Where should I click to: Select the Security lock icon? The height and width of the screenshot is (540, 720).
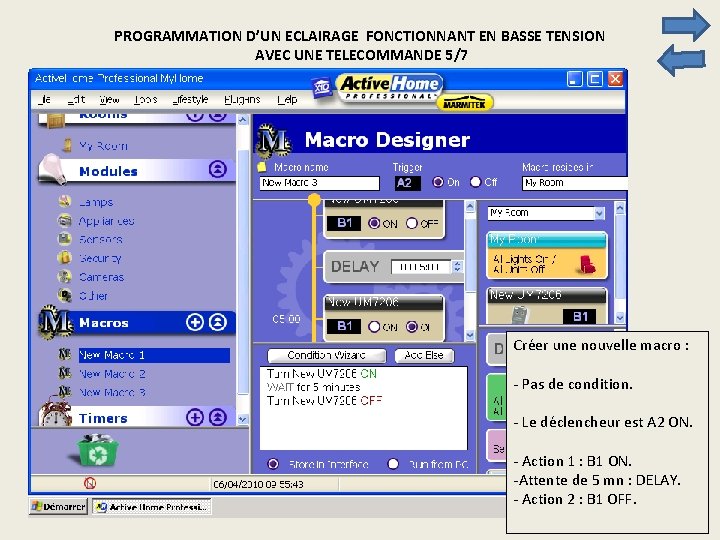(65, 258)
